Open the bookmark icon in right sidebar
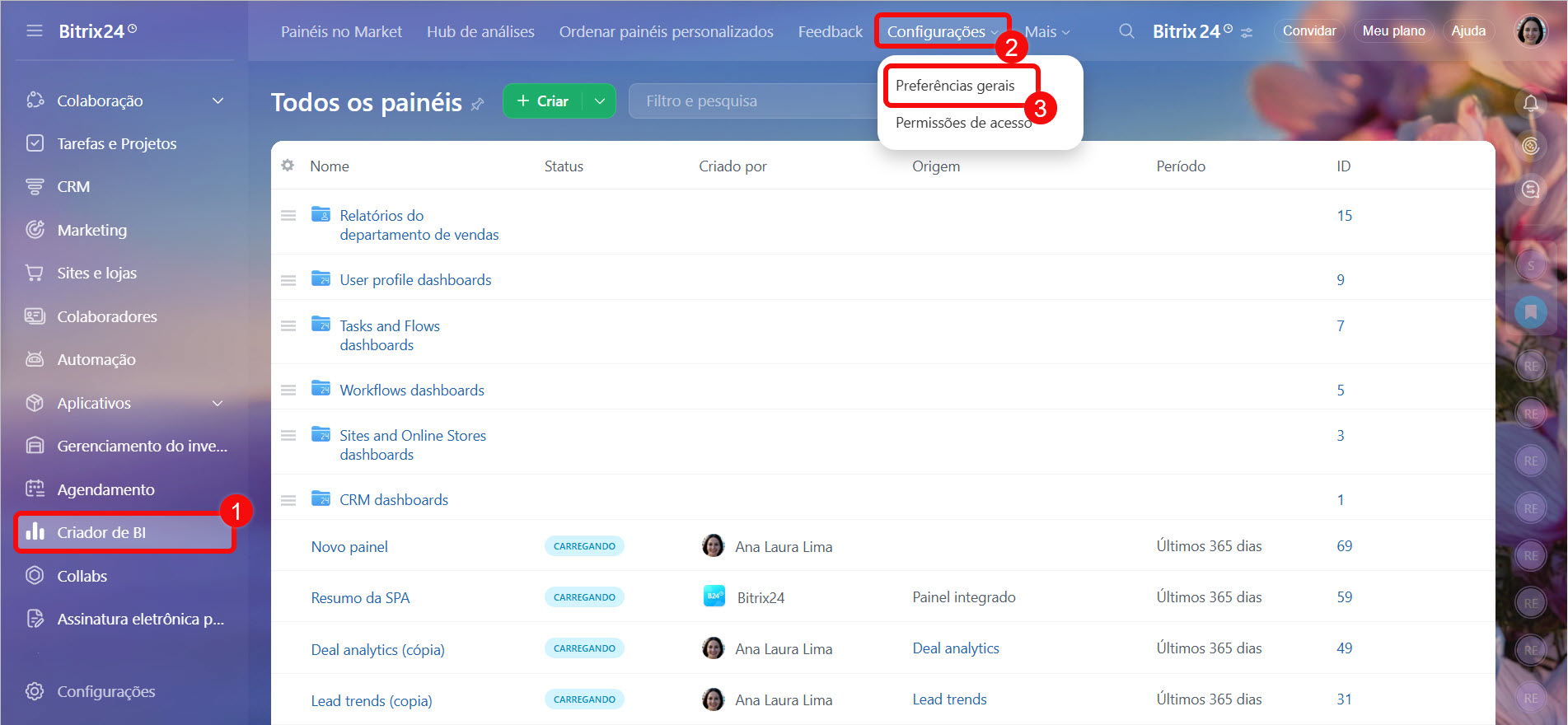Screen dimensions: 1568x725 (1530, 312)
